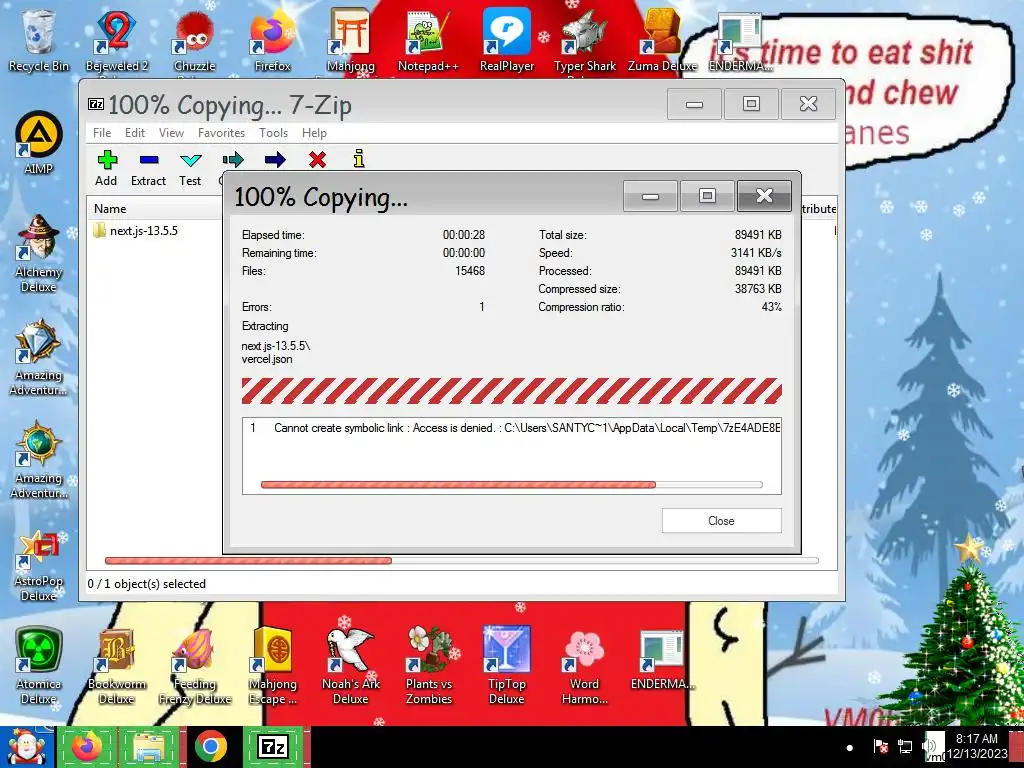Select the symbolic link error message row
Viewport: 1024px width, 768px height.
click(x=511, y=428)
